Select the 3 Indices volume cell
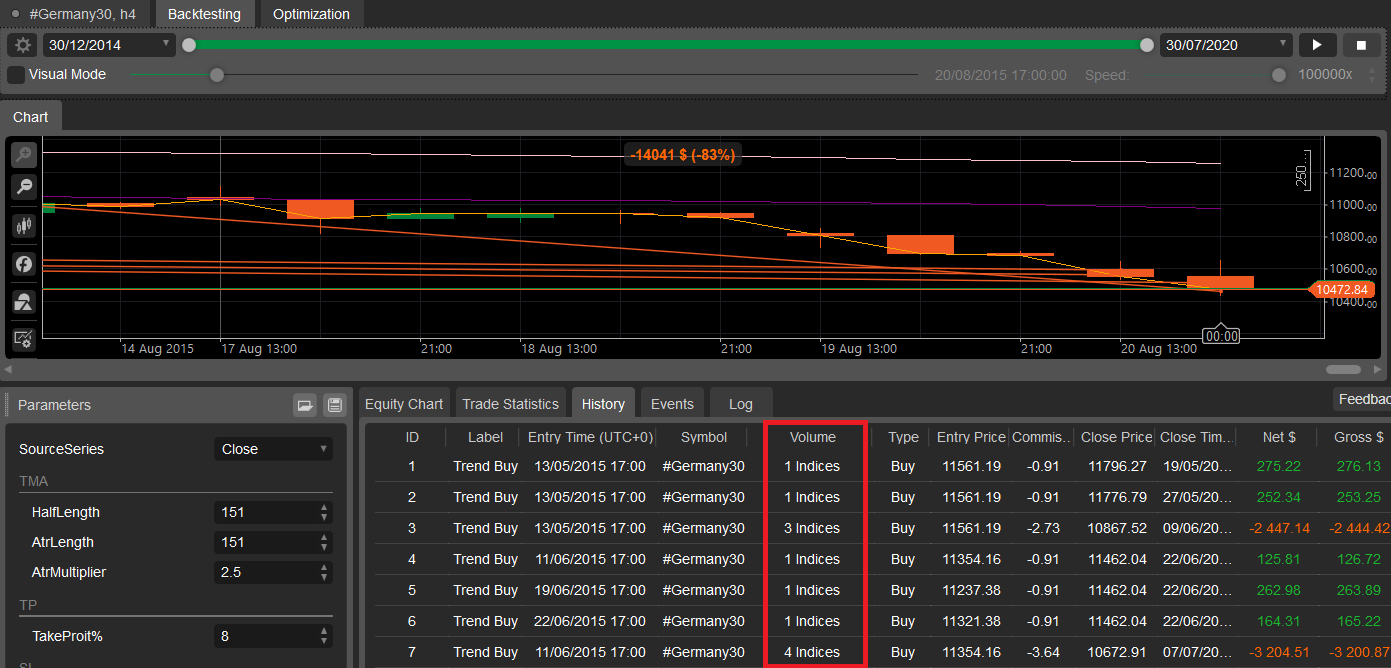The height and width of the screenshot is (668, 1391). (812, 528)
